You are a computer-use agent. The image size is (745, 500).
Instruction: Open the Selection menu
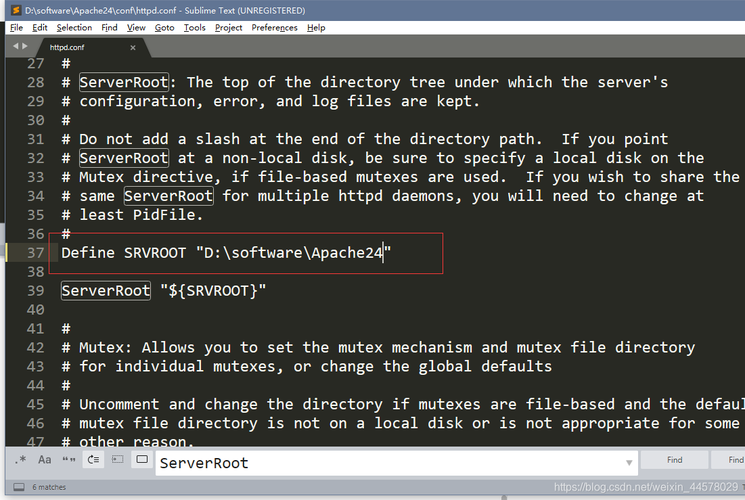coord(74,28)
